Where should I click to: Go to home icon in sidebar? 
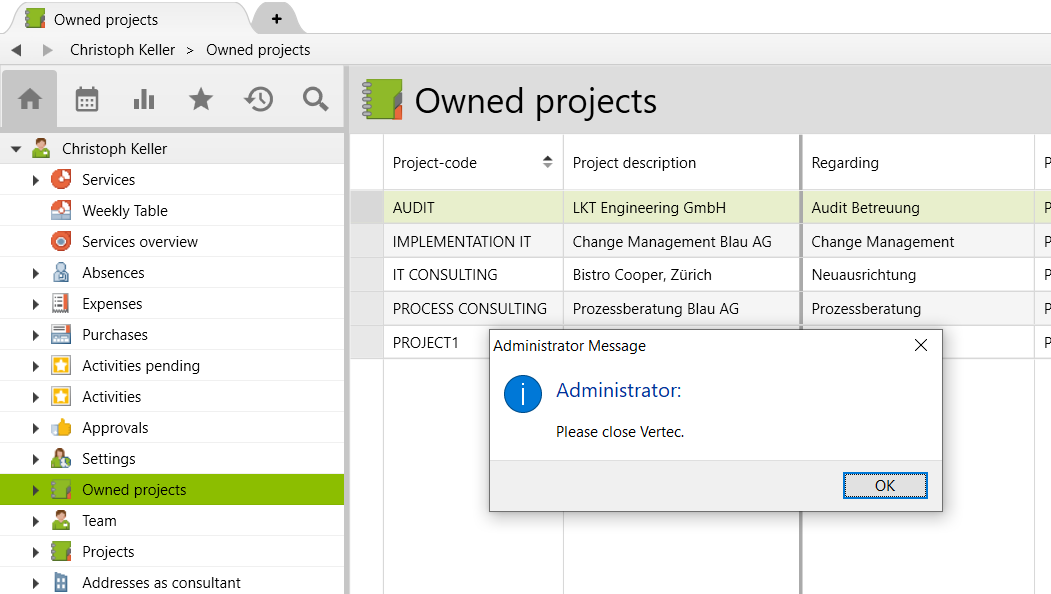30,99
